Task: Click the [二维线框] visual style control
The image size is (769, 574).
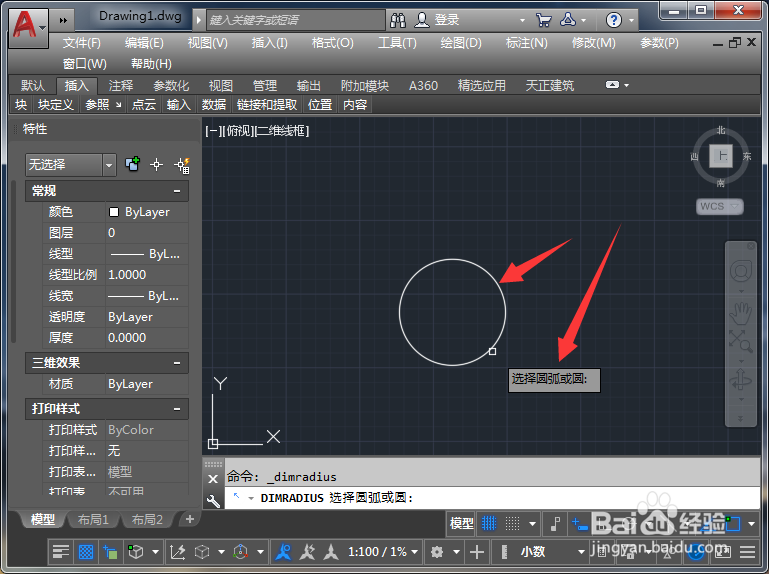Action: point(282,130)
